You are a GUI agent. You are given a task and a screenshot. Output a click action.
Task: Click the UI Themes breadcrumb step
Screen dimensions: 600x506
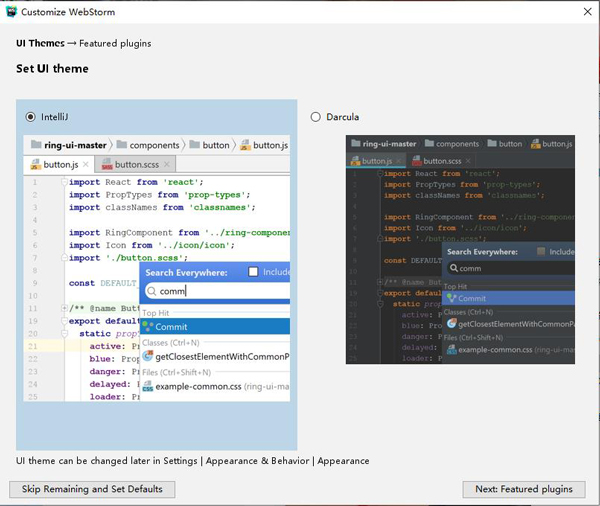click(x=40, y=43)
